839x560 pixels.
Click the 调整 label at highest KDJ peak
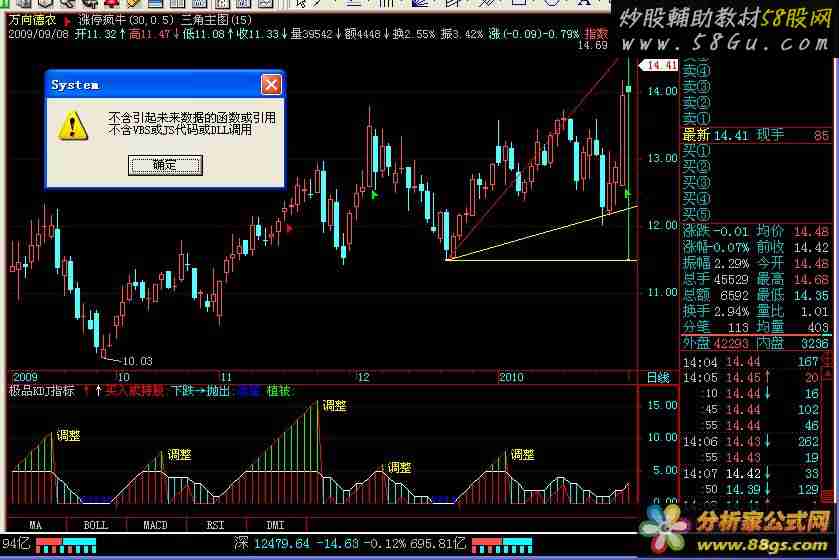tap(334, 406)
